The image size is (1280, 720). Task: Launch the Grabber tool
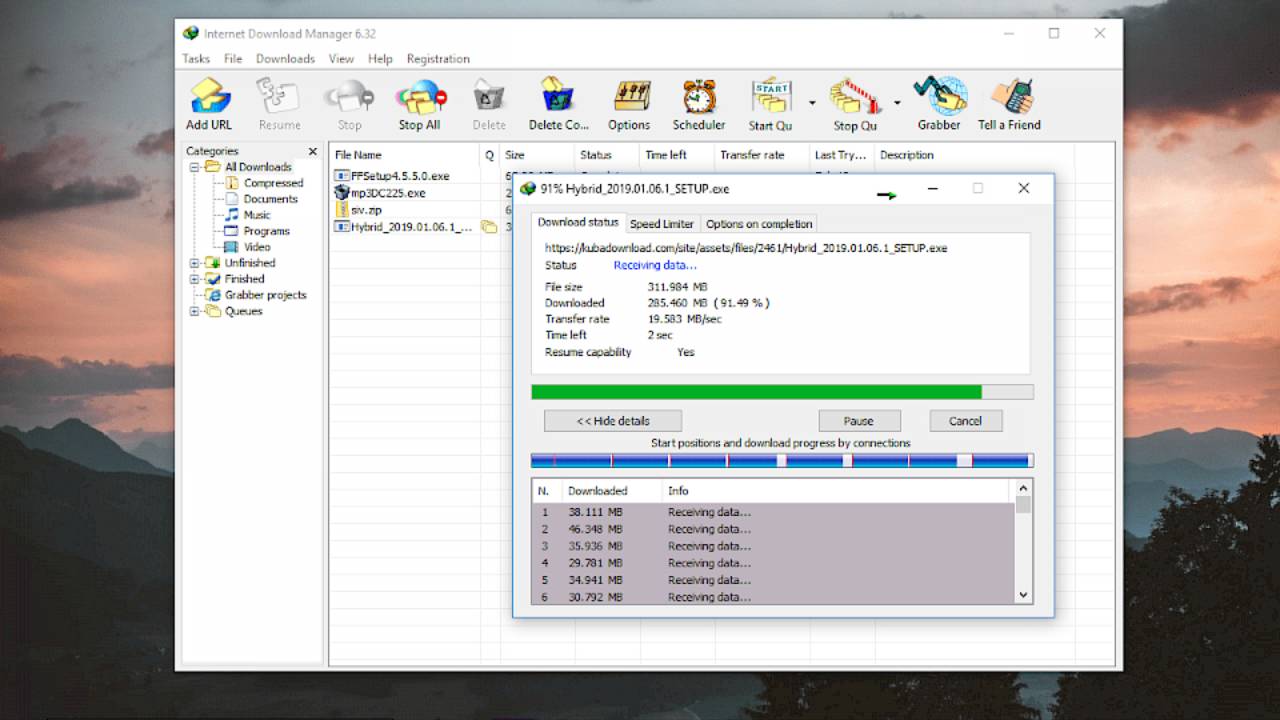coord(939,98)
